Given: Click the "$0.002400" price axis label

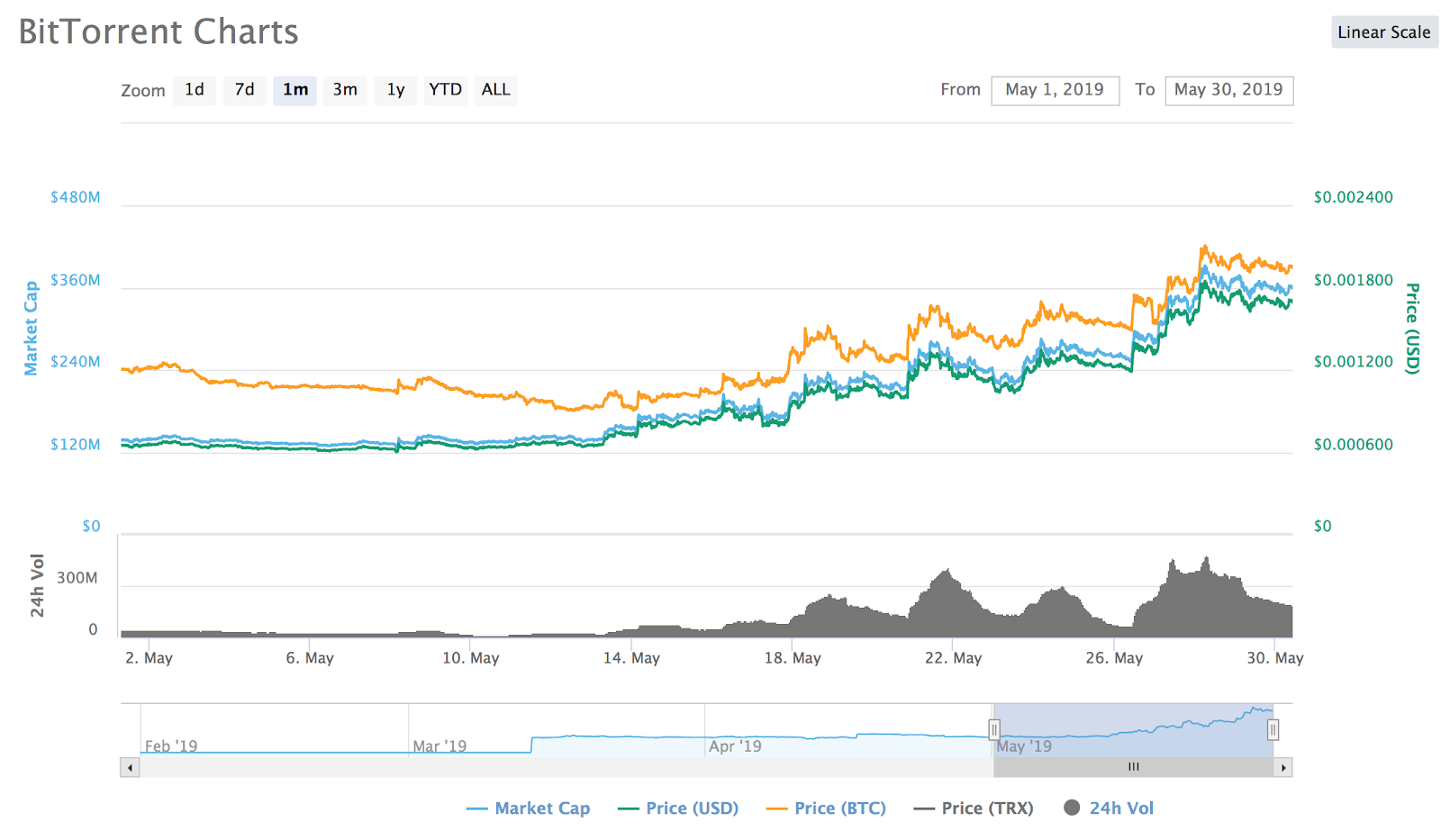Looking at the screenshot, I should [x=1354, y=197].
